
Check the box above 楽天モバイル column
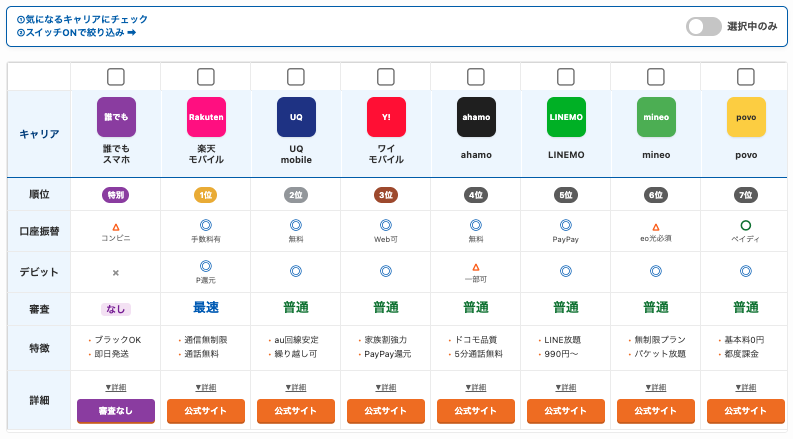(206, 77)
